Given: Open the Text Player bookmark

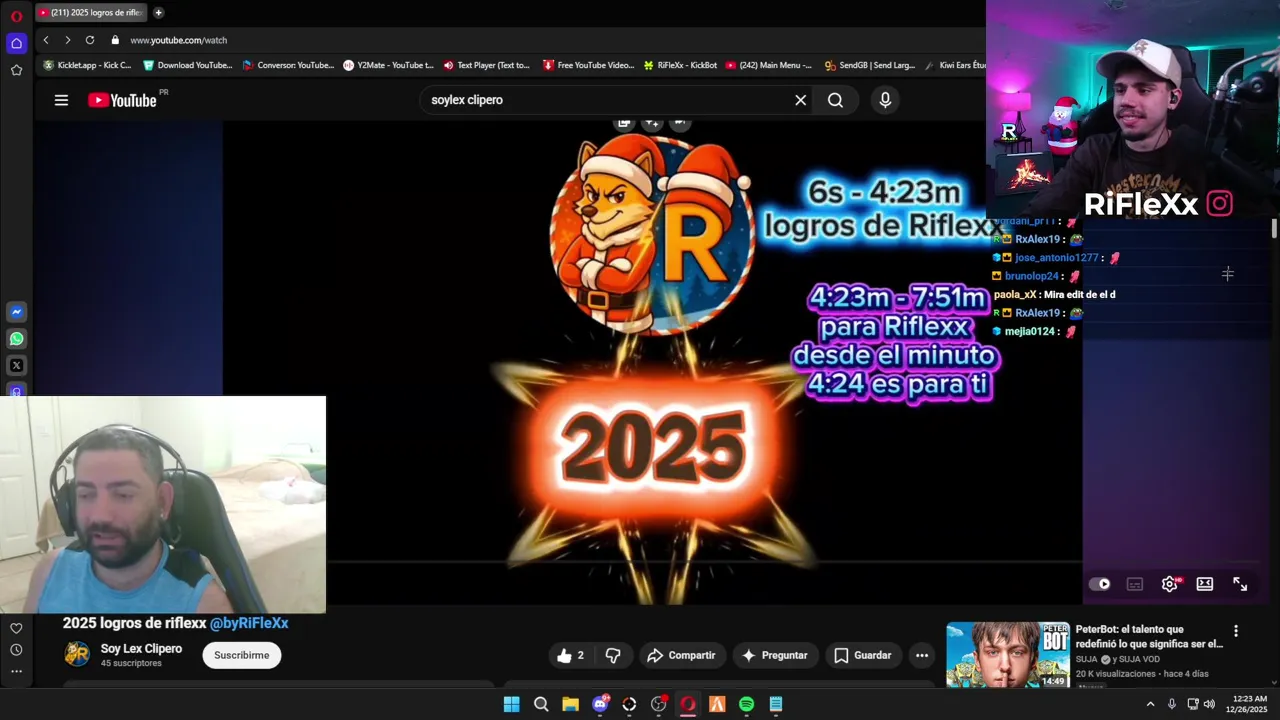Looking at the screenshot, I should tap(487, 65).
